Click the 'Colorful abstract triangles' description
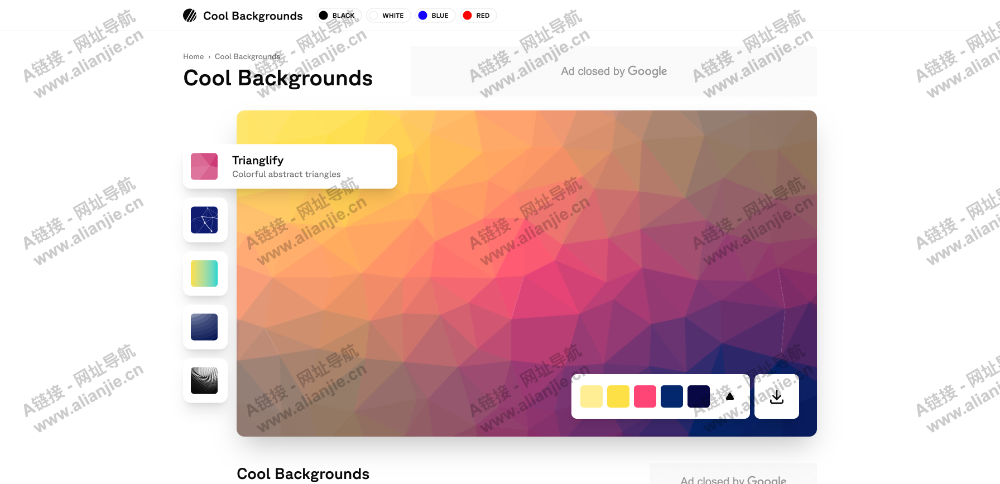The width and height of the screenshot is (1000, 484). click(286, 174)
